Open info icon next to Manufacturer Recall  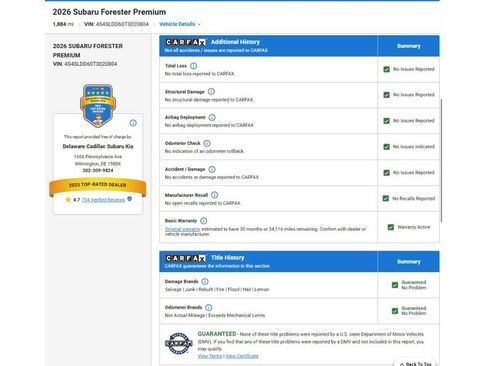pyautogui.click(x=215, y=195)
